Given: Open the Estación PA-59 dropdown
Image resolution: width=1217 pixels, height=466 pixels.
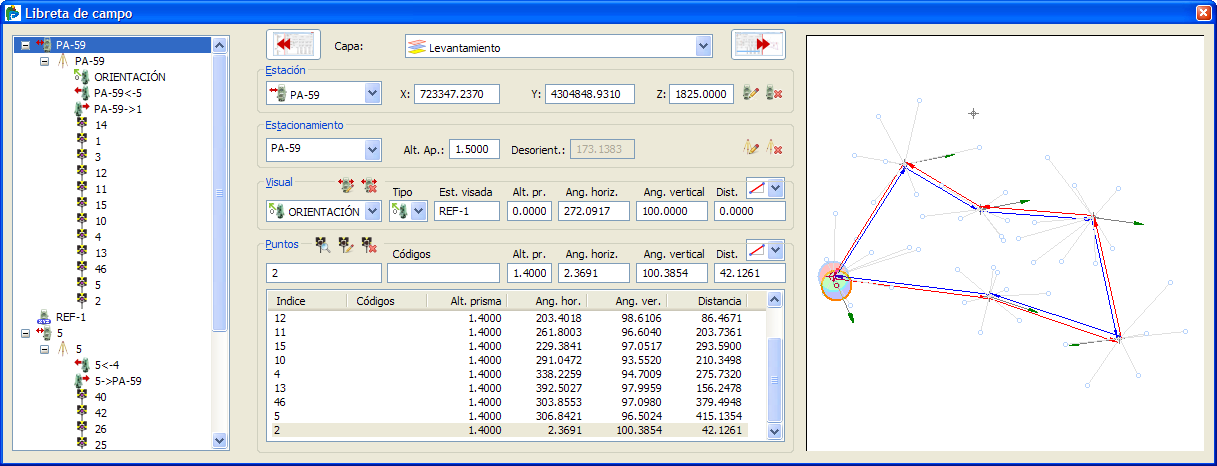Looking at the screenshot, I should 372,94.
